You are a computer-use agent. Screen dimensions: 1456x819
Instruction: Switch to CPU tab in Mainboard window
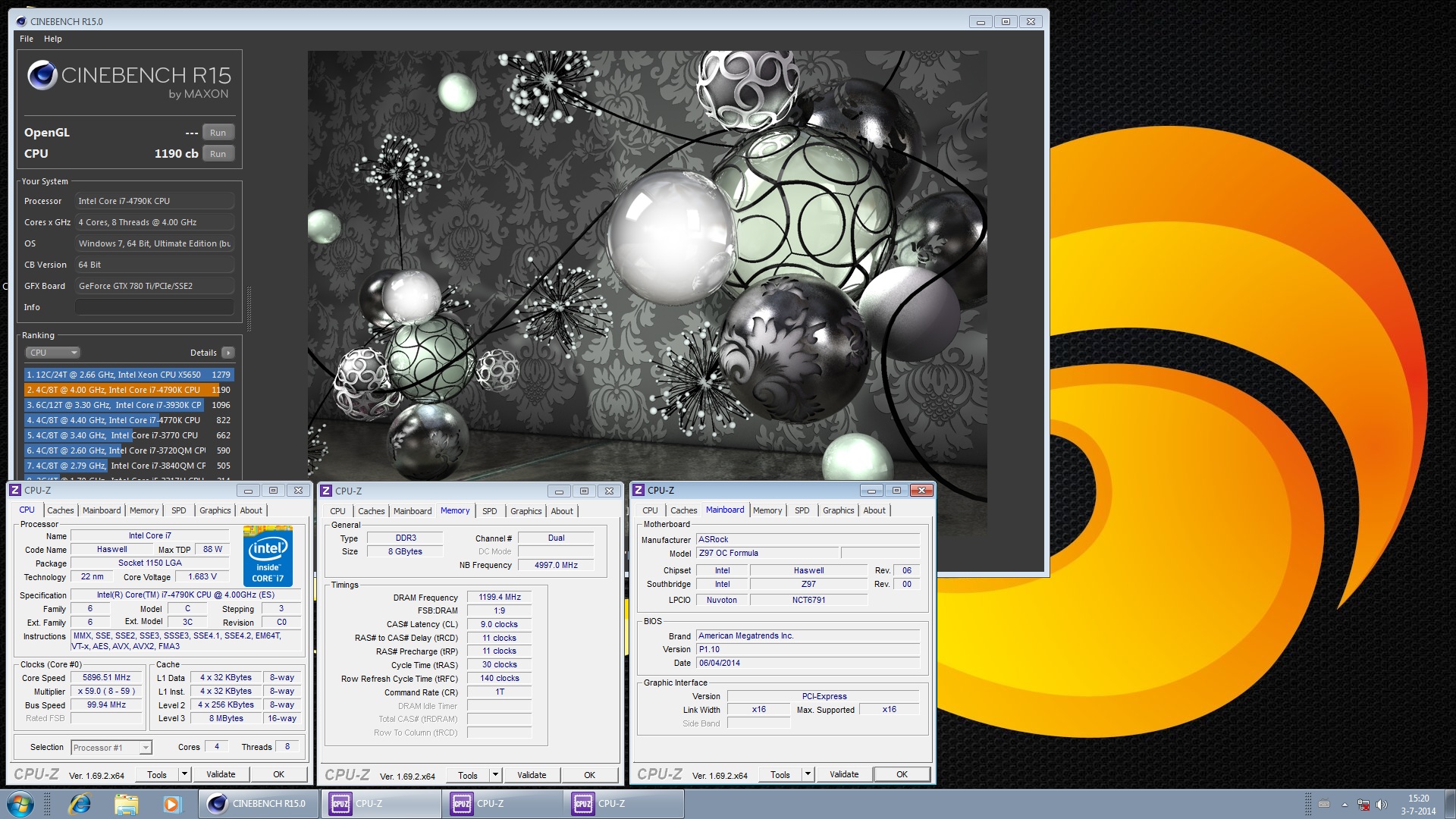pos(650,510)
